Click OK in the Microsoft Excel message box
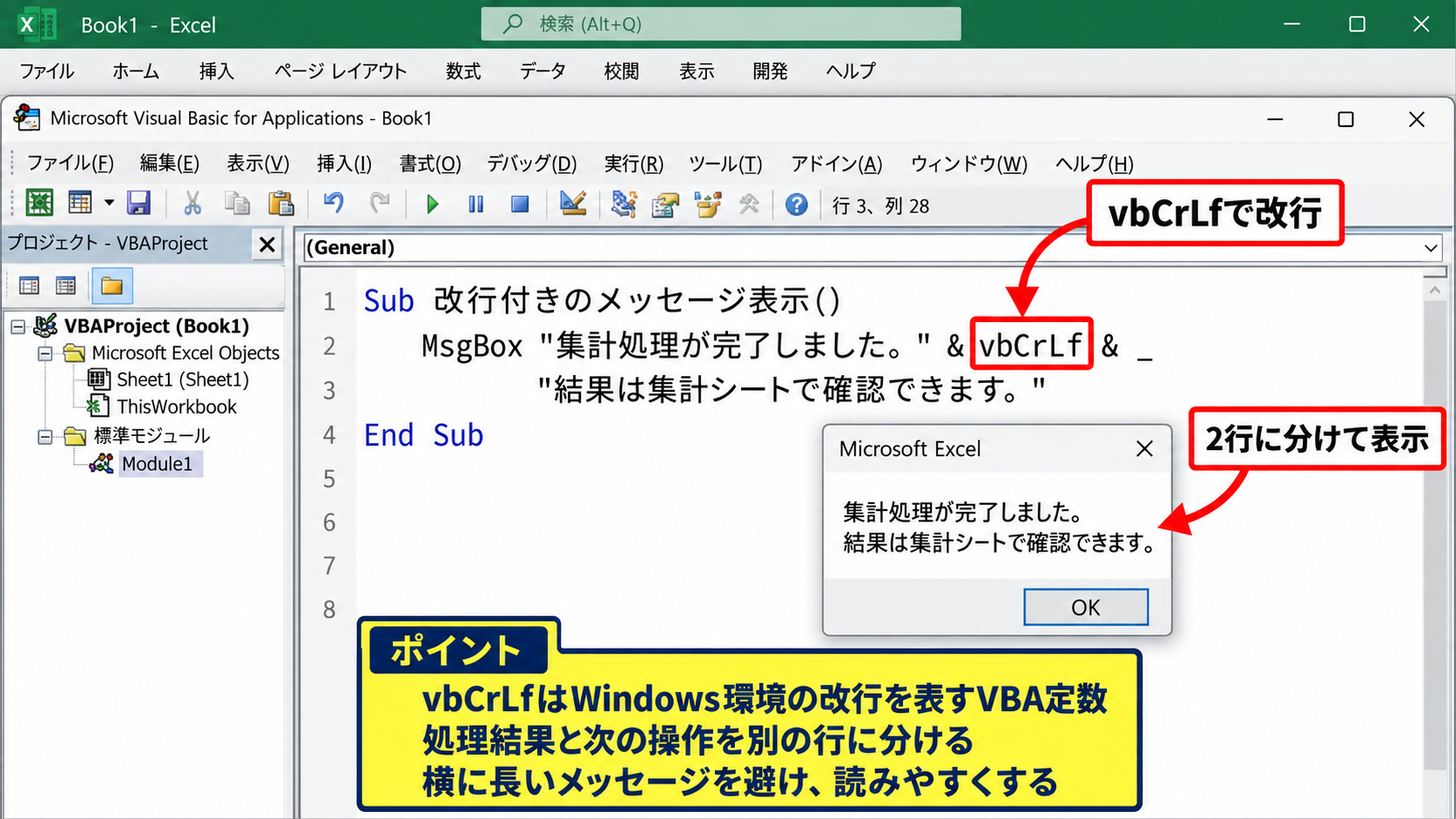This screenshot has width=1456, height=819. click(1086, 607)
